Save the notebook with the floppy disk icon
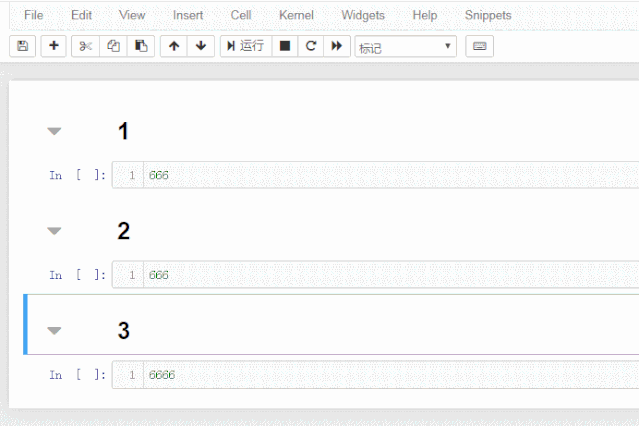Screen dimensions: 639x426 coord(22,46)
